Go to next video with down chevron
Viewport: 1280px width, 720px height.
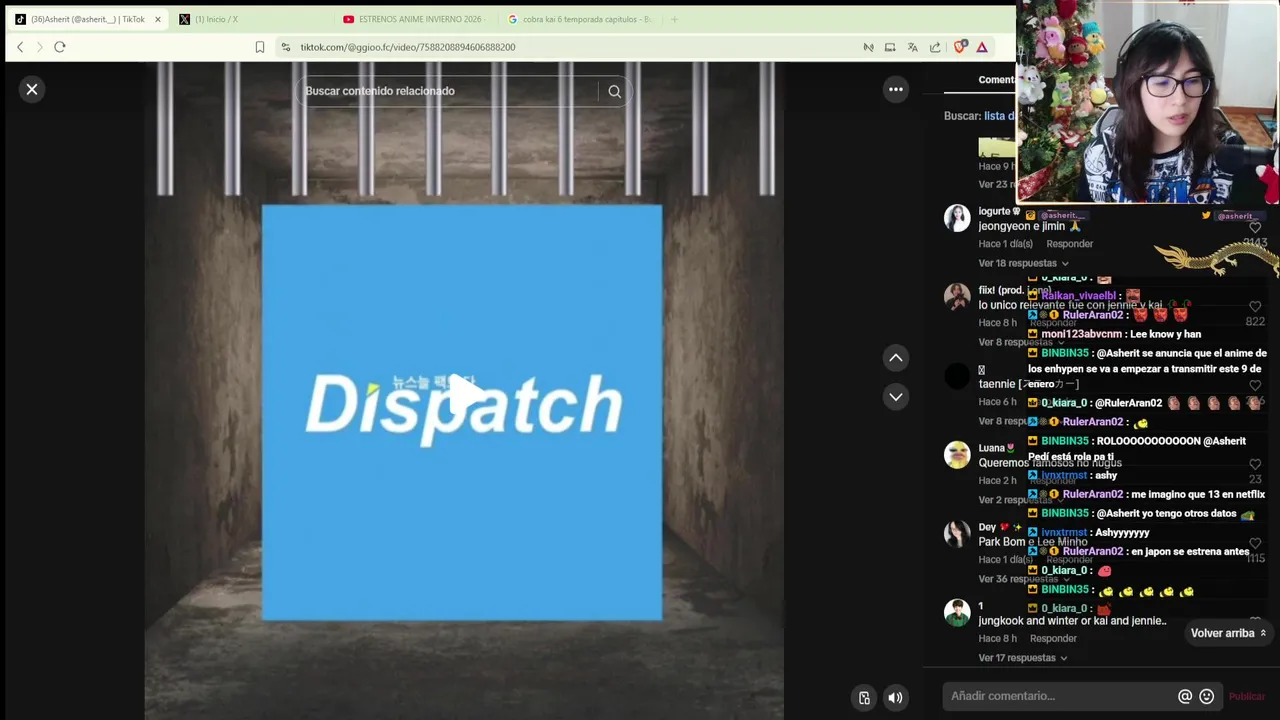pyautogui.click(x=896, y=397)
